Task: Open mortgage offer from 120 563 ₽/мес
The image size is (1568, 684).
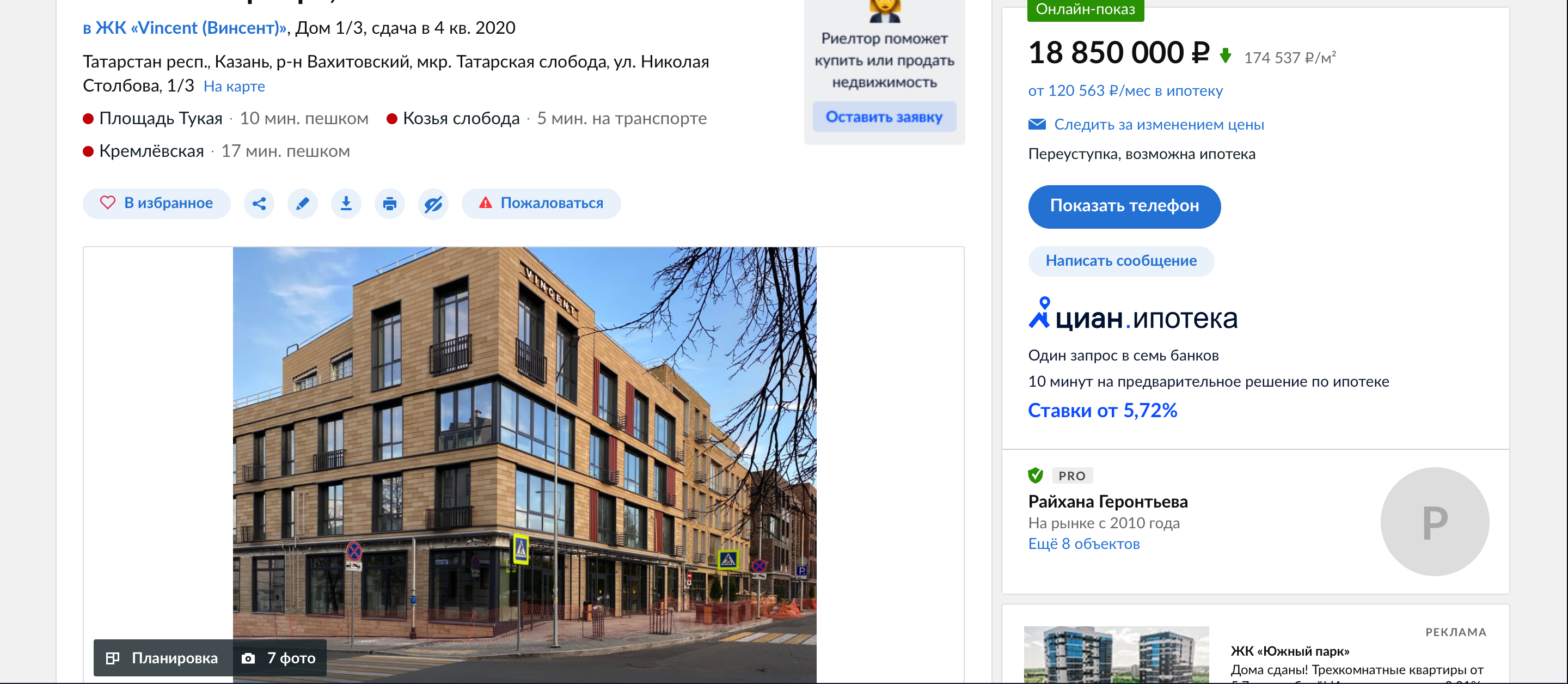Action: [1125, 91]
